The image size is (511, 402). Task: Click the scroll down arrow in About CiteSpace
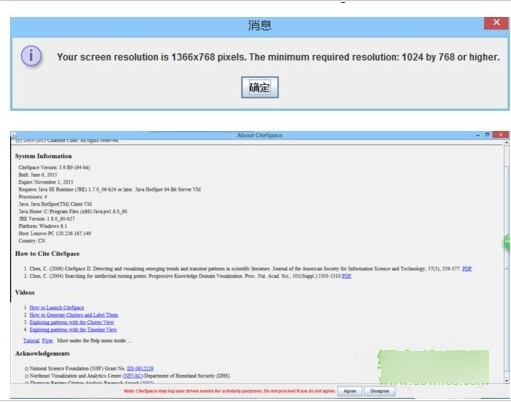coord(506,380)
